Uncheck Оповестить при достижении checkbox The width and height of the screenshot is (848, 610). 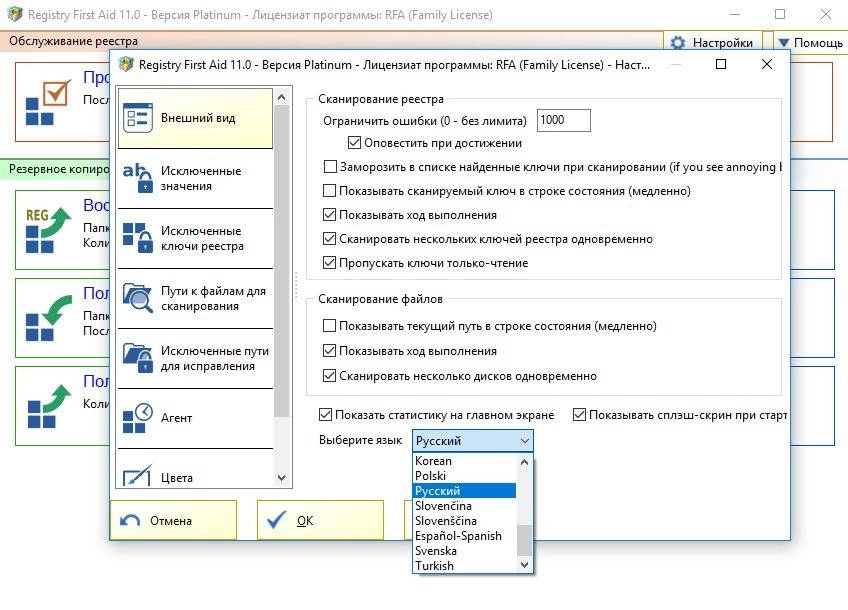click(354, 143)
